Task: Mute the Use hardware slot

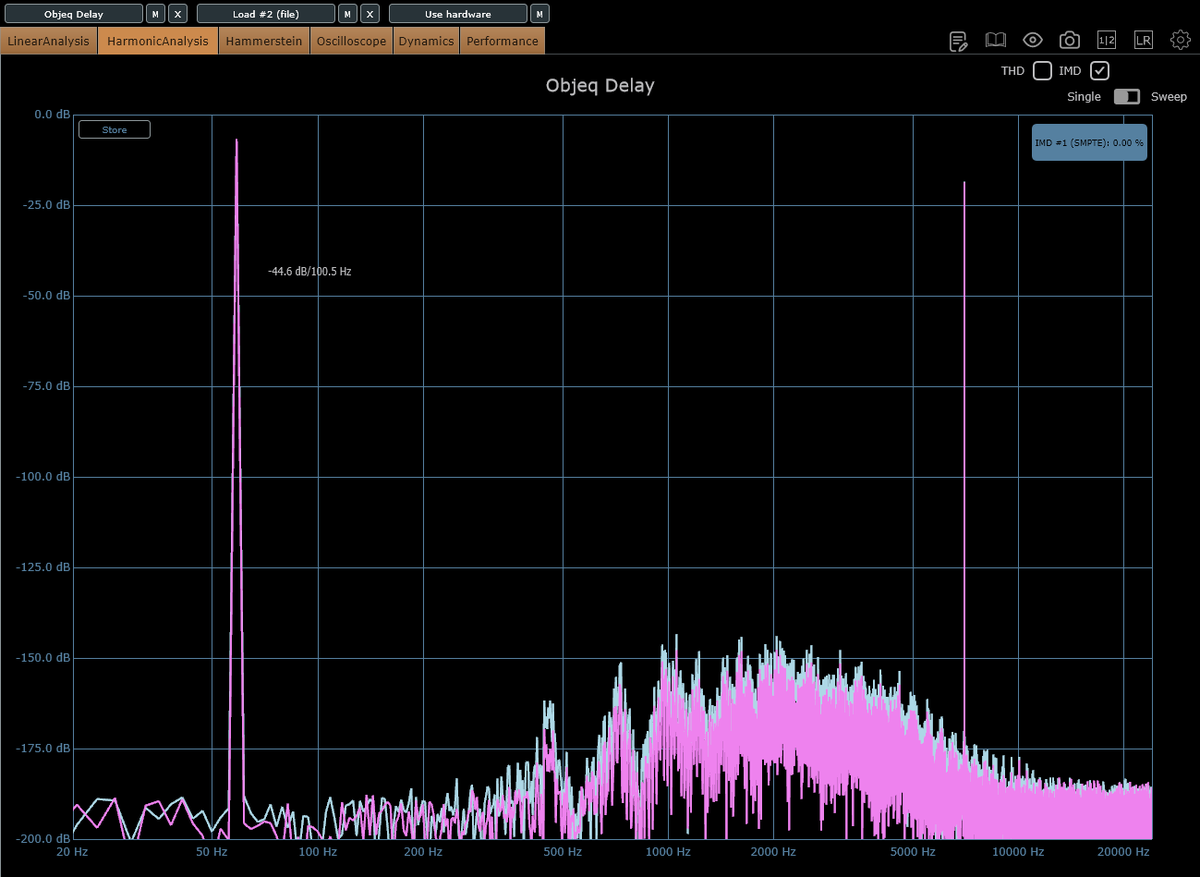Action: [539, 14]
